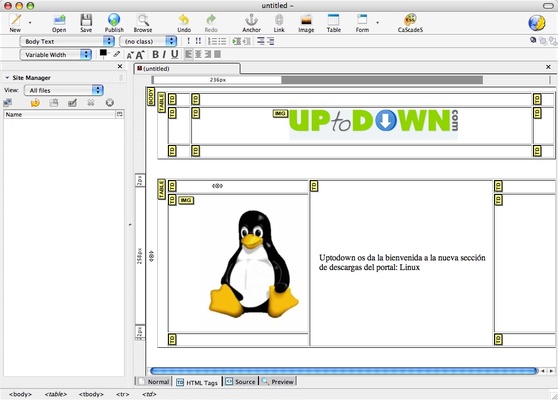
Task: Open the Body Text paragraph format dropdown
Action: click(x=67, y=41)
